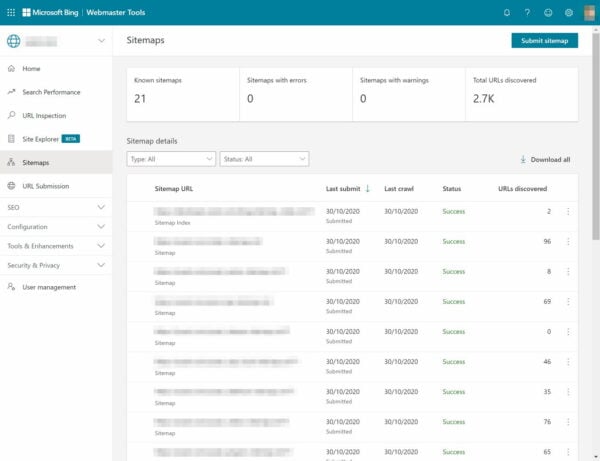Go to Search Performance page

tap(51, 92)
